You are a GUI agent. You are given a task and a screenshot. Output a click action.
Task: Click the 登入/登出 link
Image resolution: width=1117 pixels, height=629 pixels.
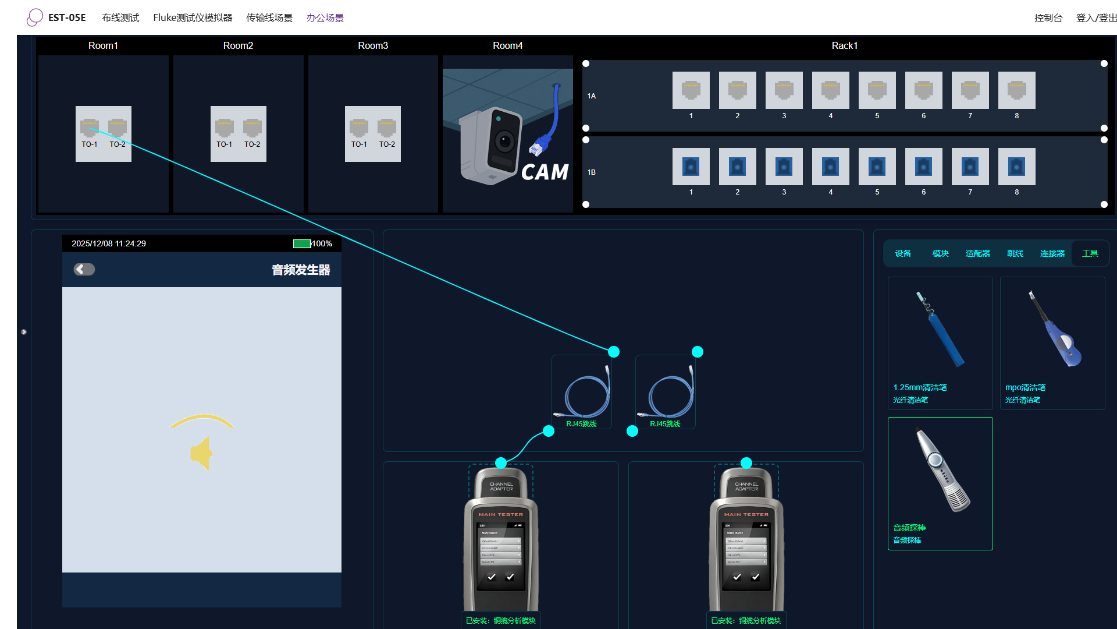(x=1095, y=17)
